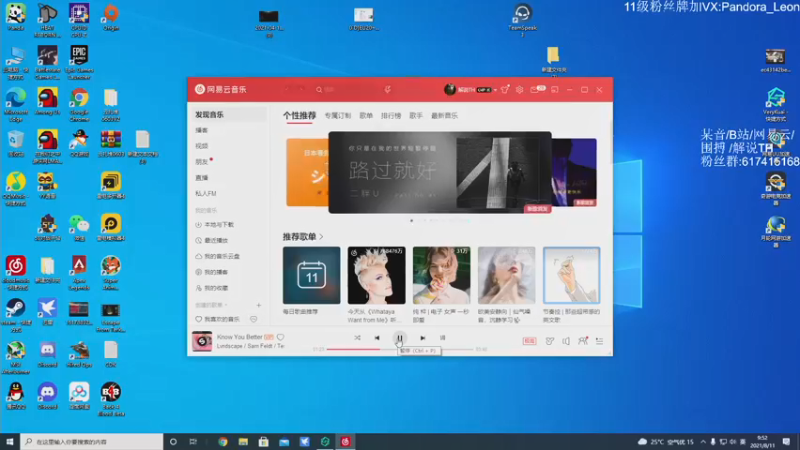This screenshot has height=450, width=800.
Task: Open 发现音乐 in sidebar
Action: [x=227, y=115]
